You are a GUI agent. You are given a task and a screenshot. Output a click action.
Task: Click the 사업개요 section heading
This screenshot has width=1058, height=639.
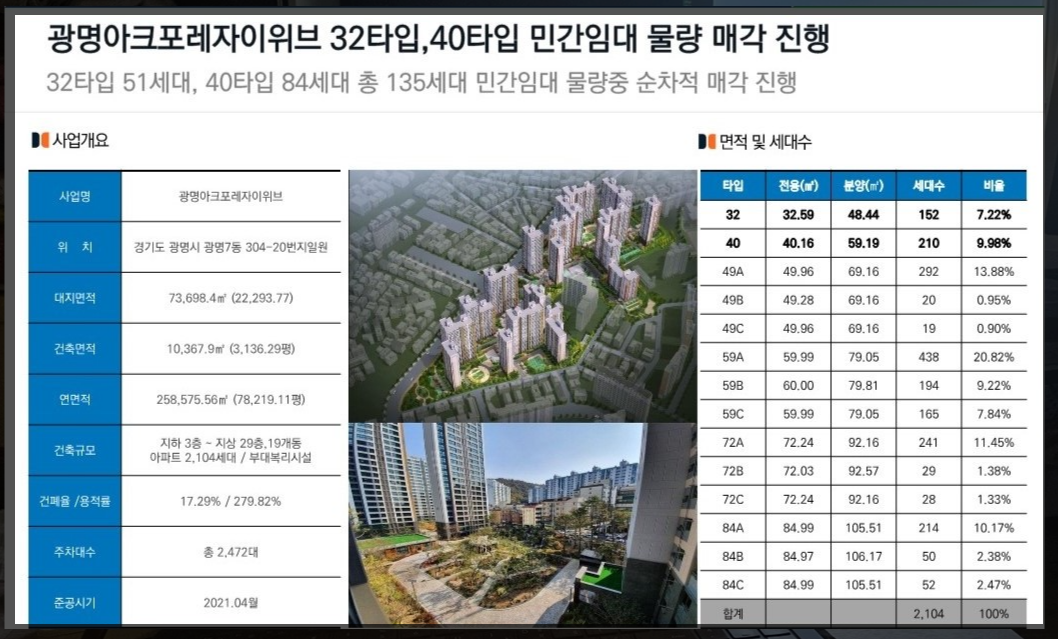click(x=81, y=140)
